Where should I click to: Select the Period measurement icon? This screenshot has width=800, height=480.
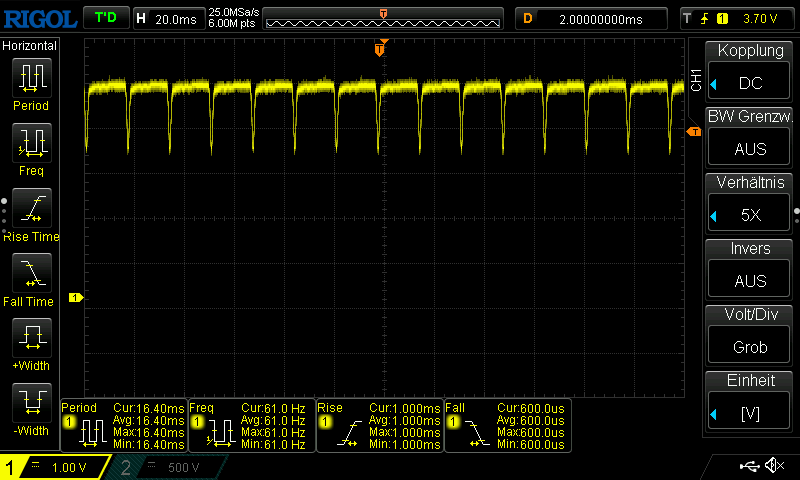point(31,83)
